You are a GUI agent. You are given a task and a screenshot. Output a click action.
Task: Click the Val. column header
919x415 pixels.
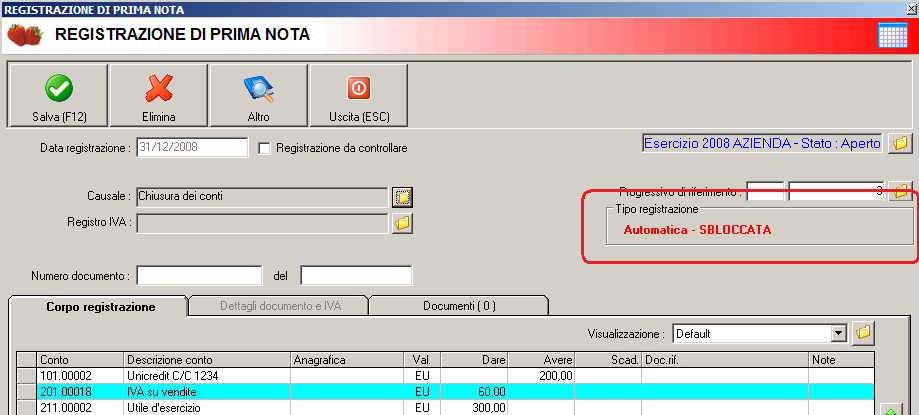point(422,359)
